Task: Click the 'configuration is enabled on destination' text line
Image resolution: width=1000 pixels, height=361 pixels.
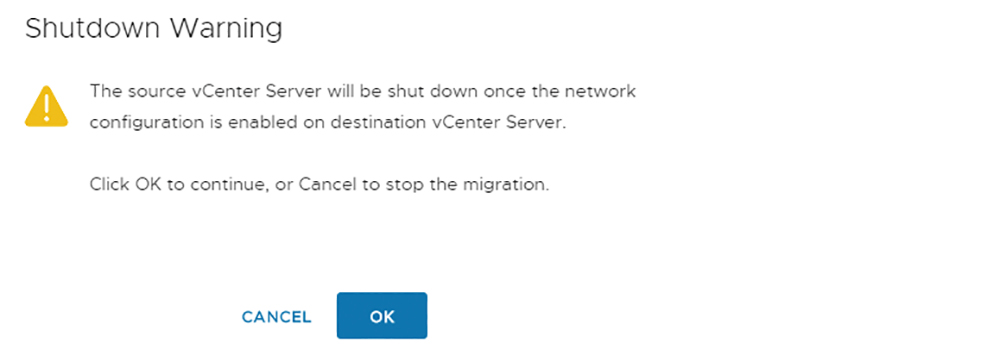Action: (x=328, y=123)
